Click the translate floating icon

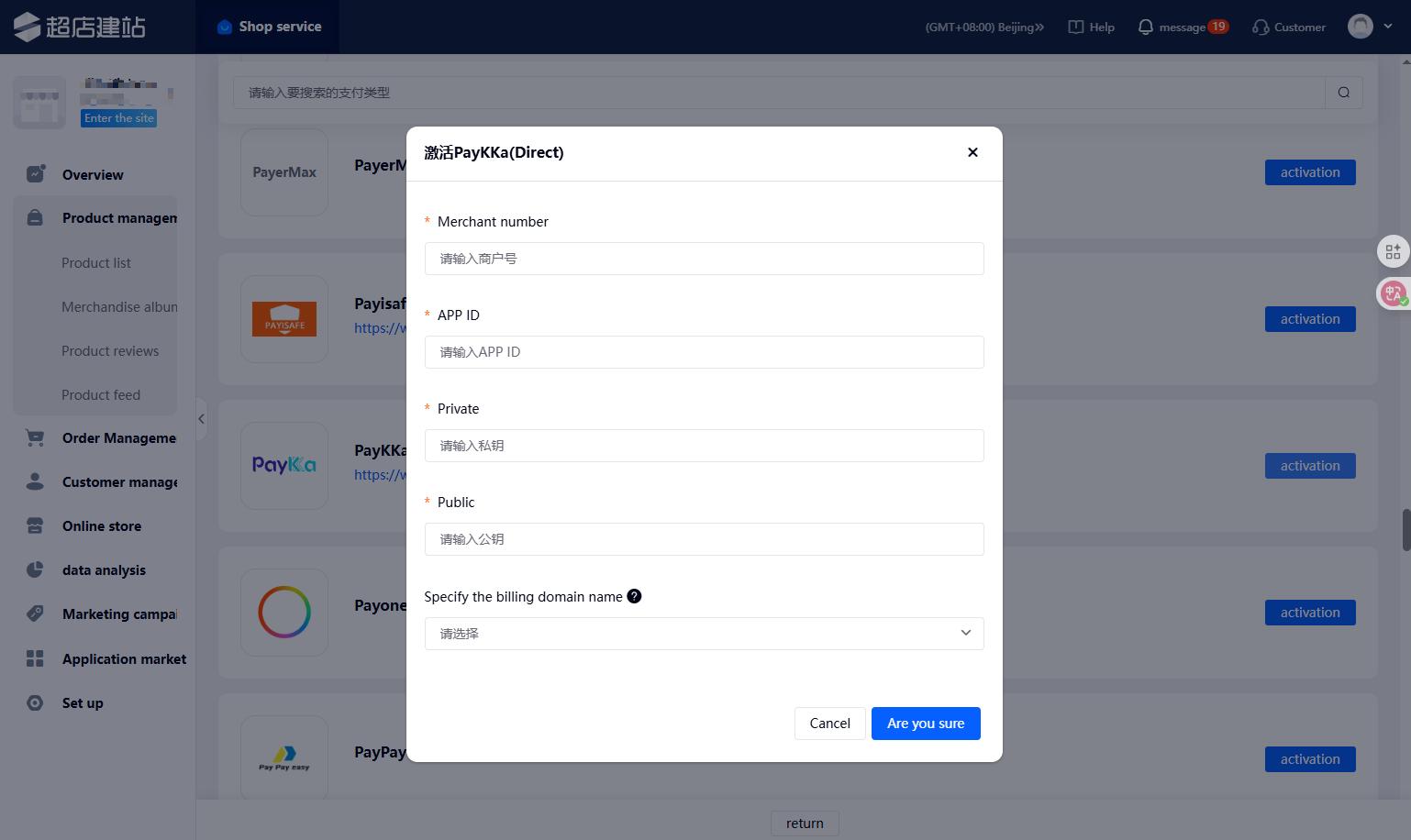tap(1393, 293)
